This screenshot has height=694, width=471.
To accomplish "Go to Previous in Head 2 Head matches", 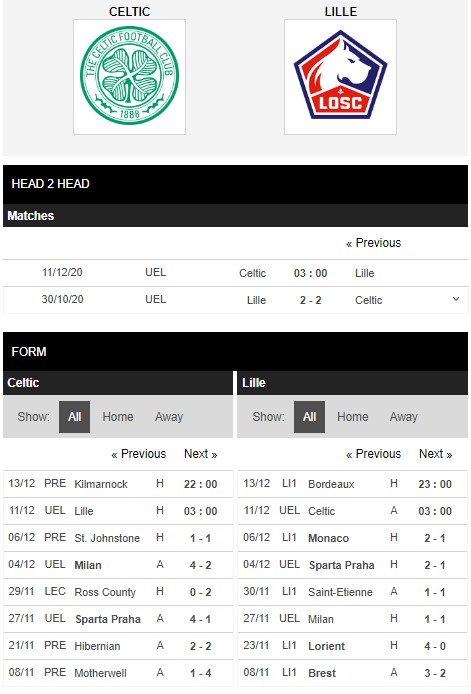I will 374,243.
